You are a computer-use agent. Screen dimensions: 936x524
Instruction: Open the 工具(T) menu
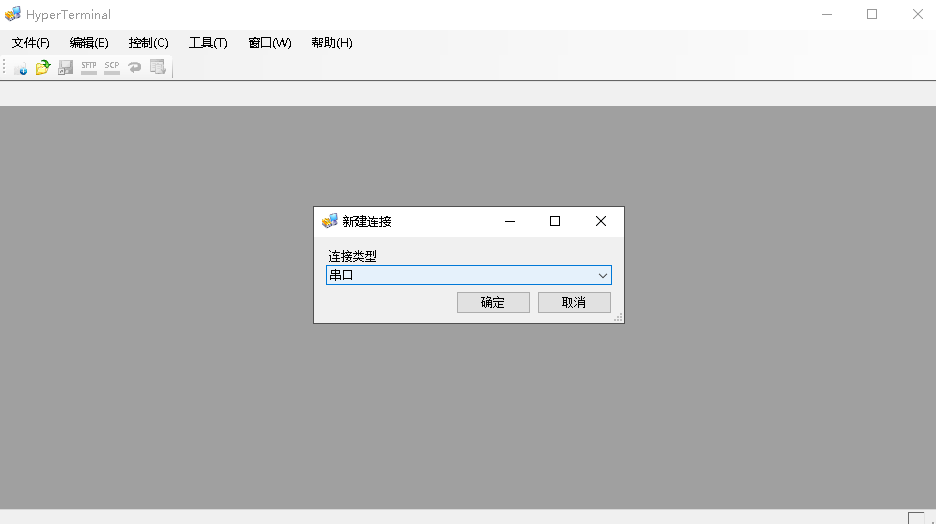208,43
